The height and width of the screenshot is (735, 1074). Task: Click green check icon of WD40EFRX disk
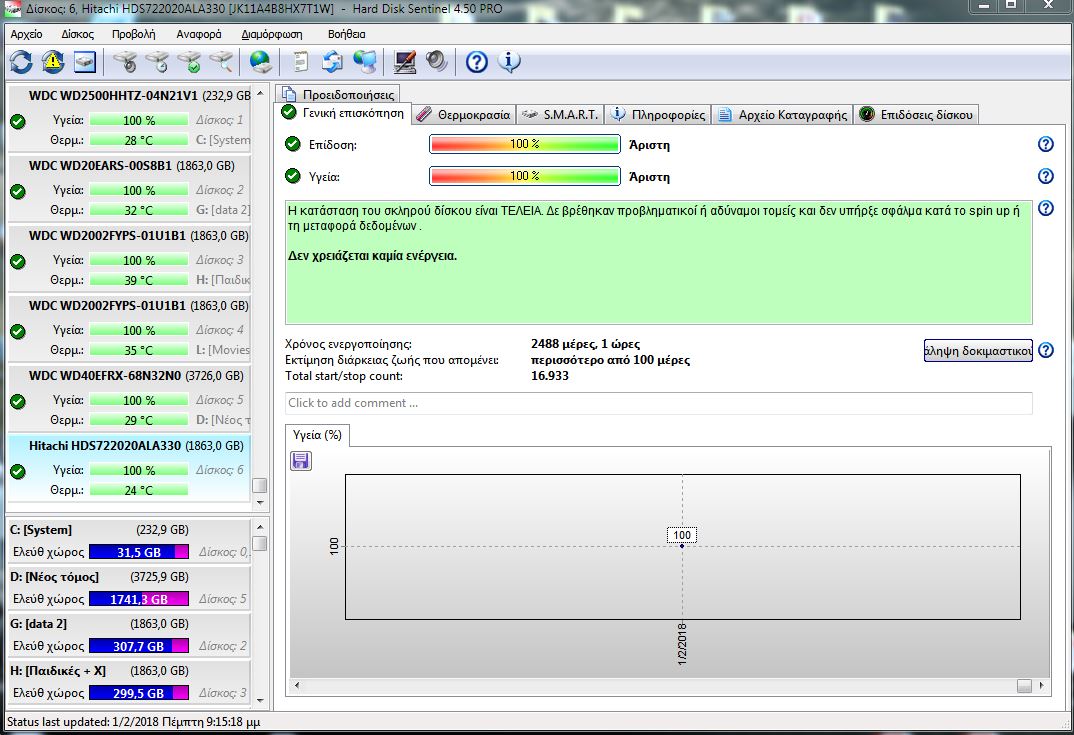coord(18,401)
